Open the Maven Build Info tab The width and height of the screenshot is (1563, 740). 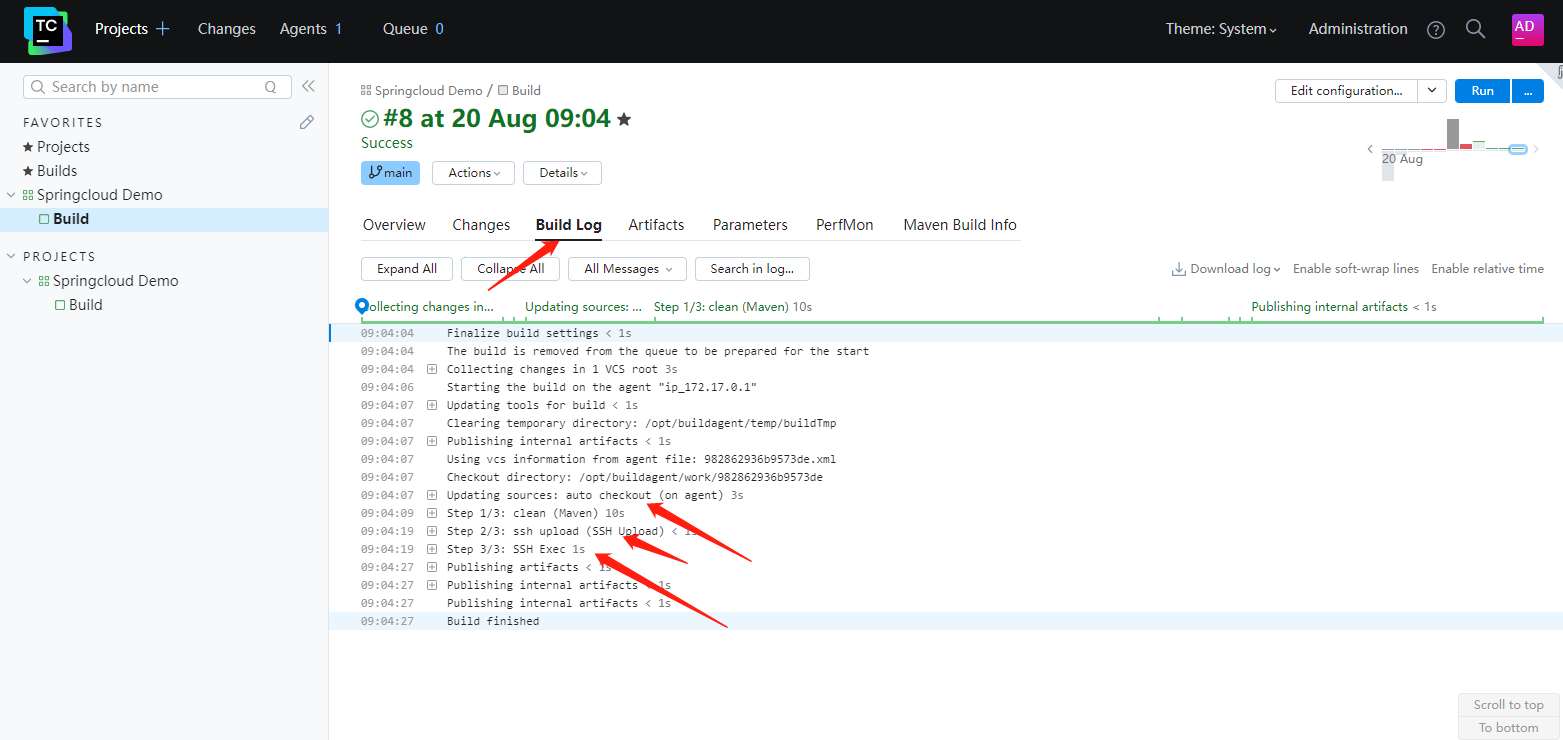tap(960, 225)
